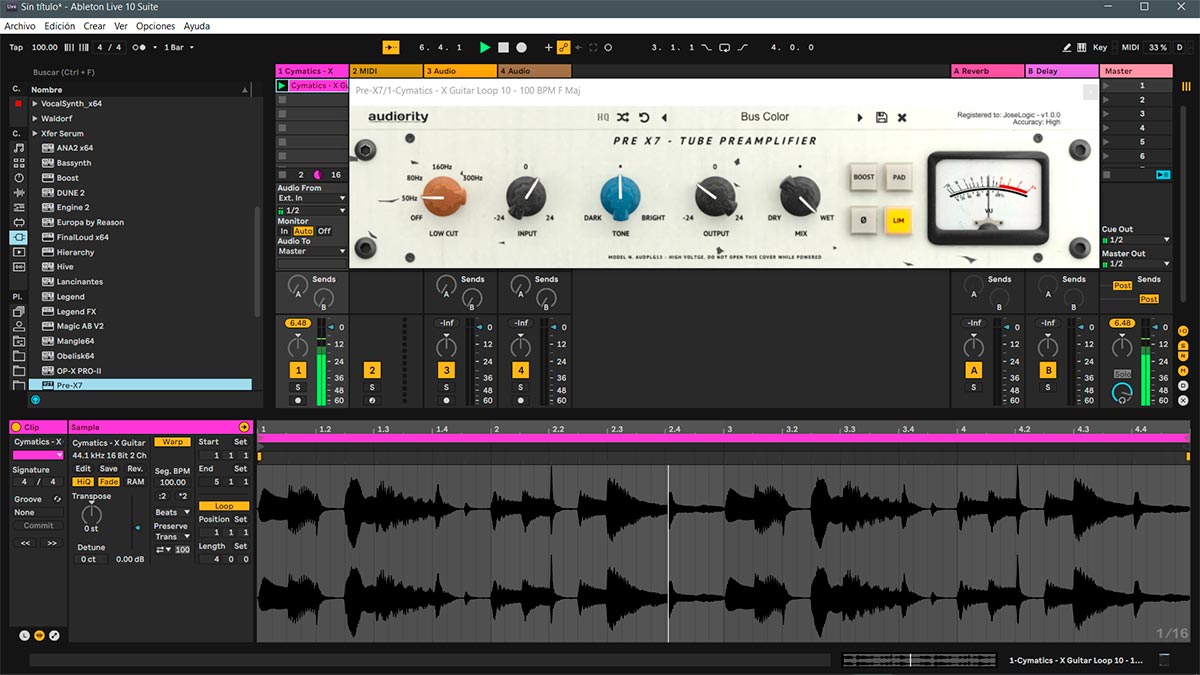Screen dimensions: 1200x675
Task: Select the Plug-ins category in browser
Action: tap(19, 238)
